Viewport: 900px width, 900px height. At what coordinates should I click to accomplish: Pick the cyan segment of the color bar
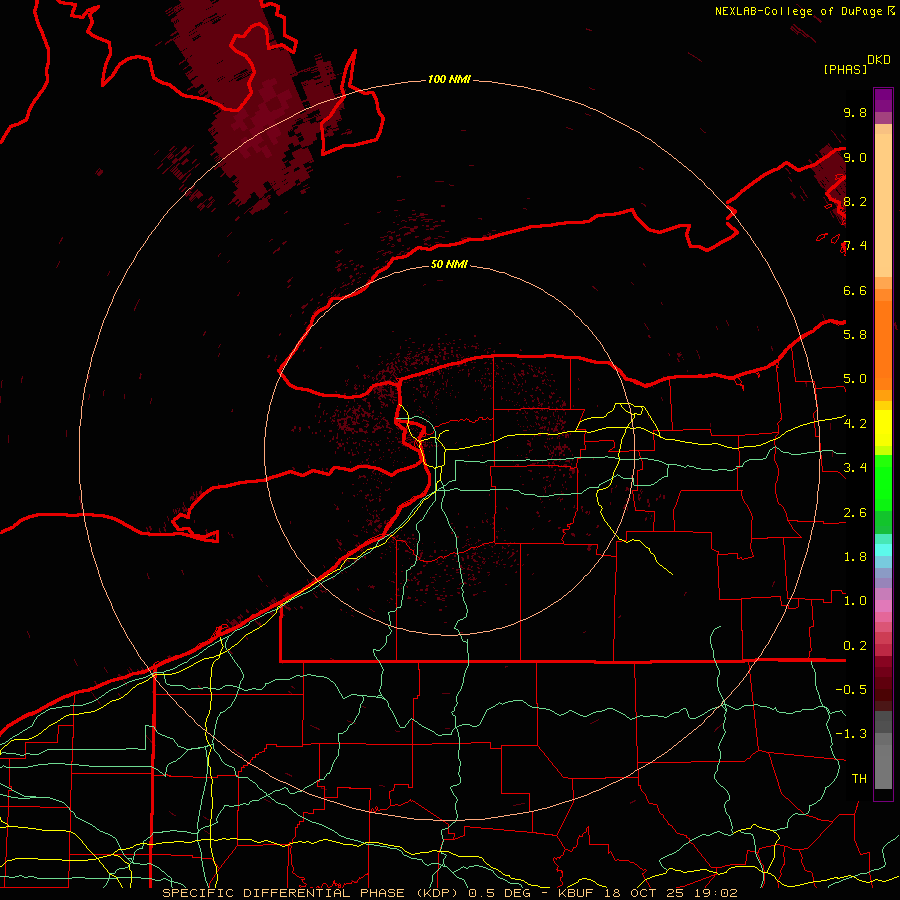883,550
